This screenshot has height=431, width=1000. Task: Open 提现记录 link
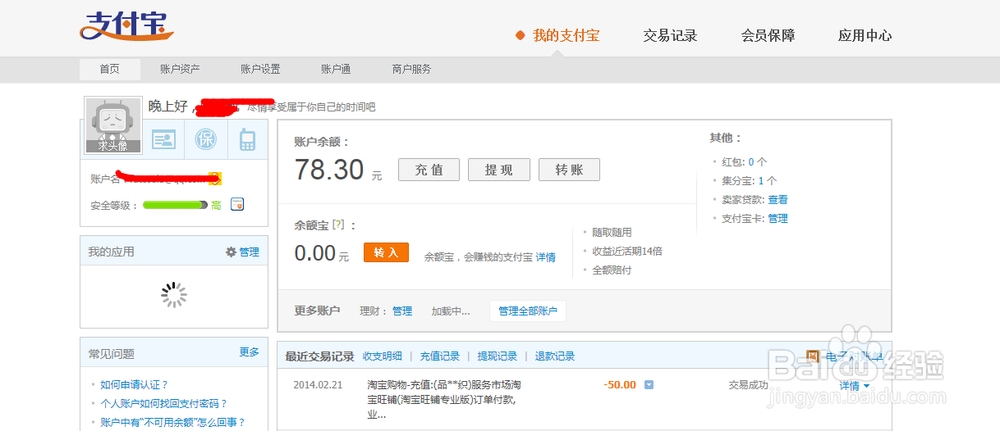pyautogui.click(x=497, y=356)
